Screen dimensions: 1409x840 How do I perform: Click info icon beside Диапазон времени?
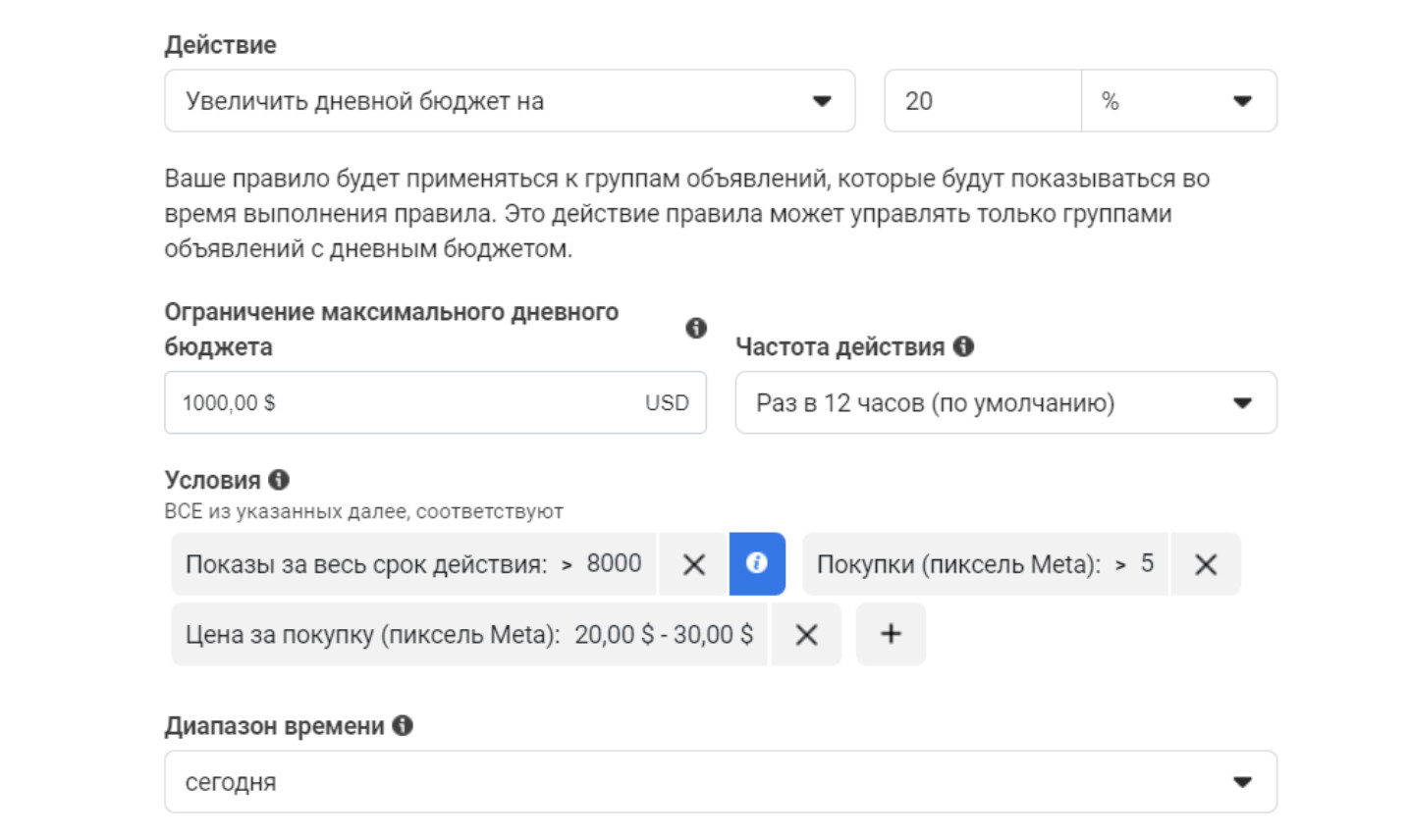[x=403, y=726]
